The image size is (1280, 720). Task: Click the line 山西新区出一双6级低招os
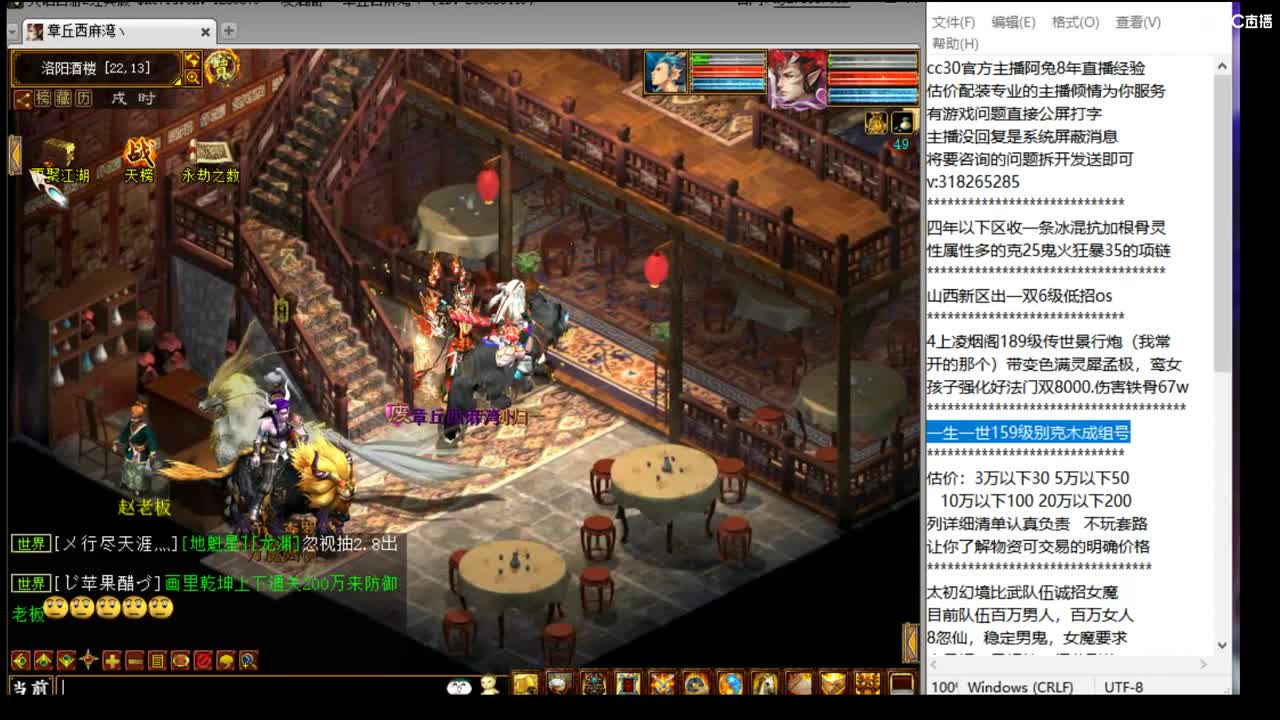point(1019,296)
